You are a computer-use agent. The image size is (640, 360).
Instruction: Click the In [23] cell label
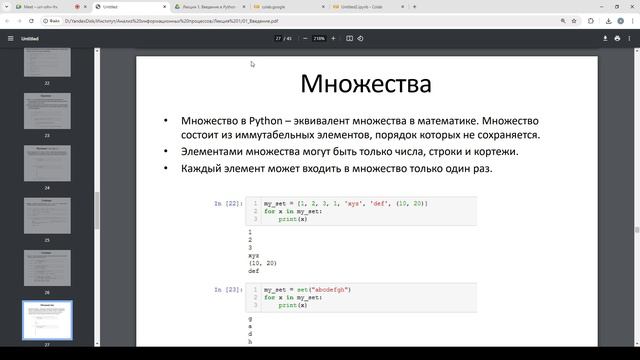(229, 289)
